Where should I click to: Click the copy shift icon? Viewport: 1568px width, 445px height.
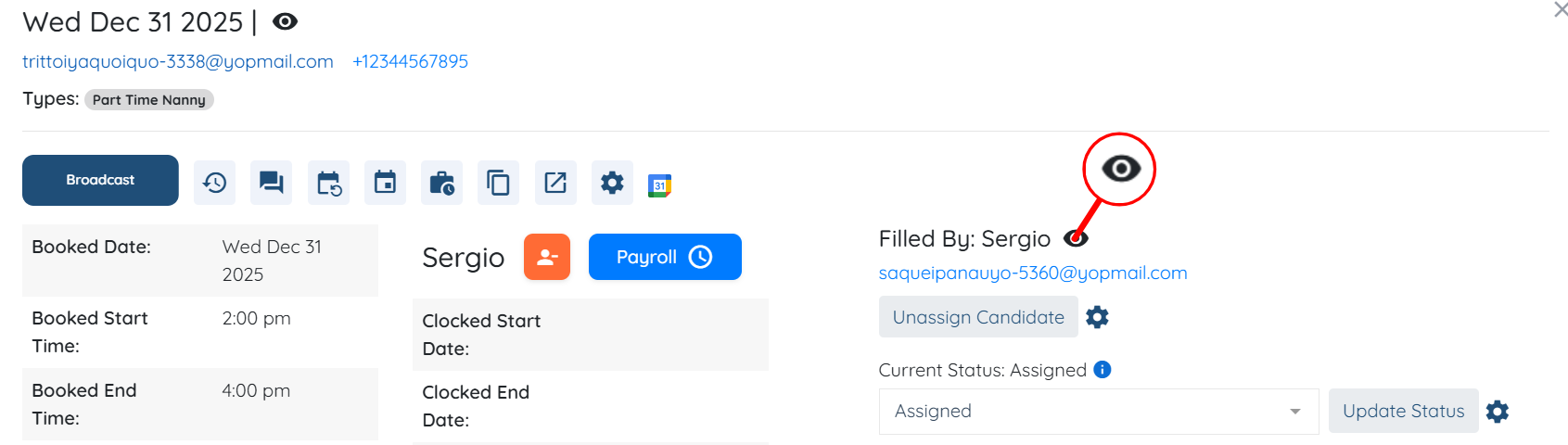coord(498,183)
